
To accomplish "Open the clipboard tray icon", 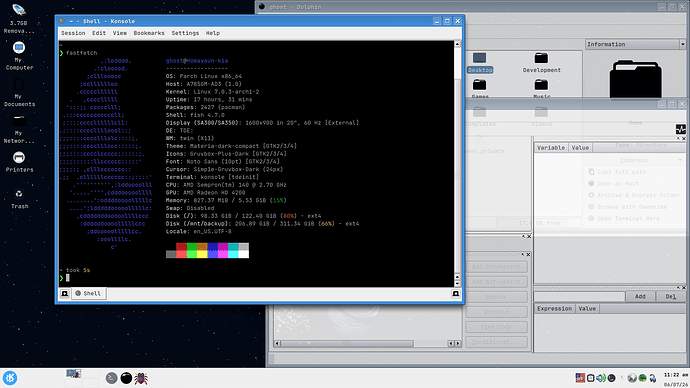I will click(591, 378).
